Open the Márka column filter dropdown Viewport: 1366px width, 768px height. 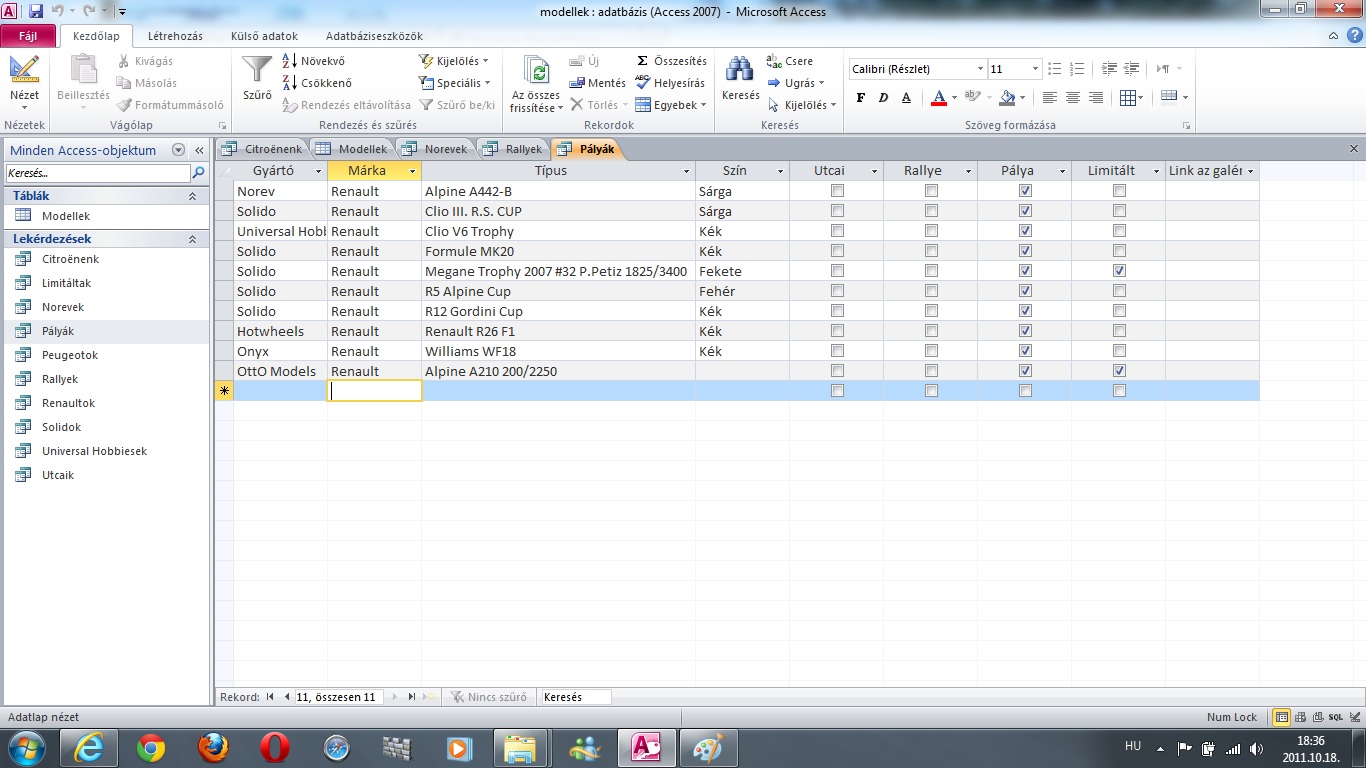(413, 171)
